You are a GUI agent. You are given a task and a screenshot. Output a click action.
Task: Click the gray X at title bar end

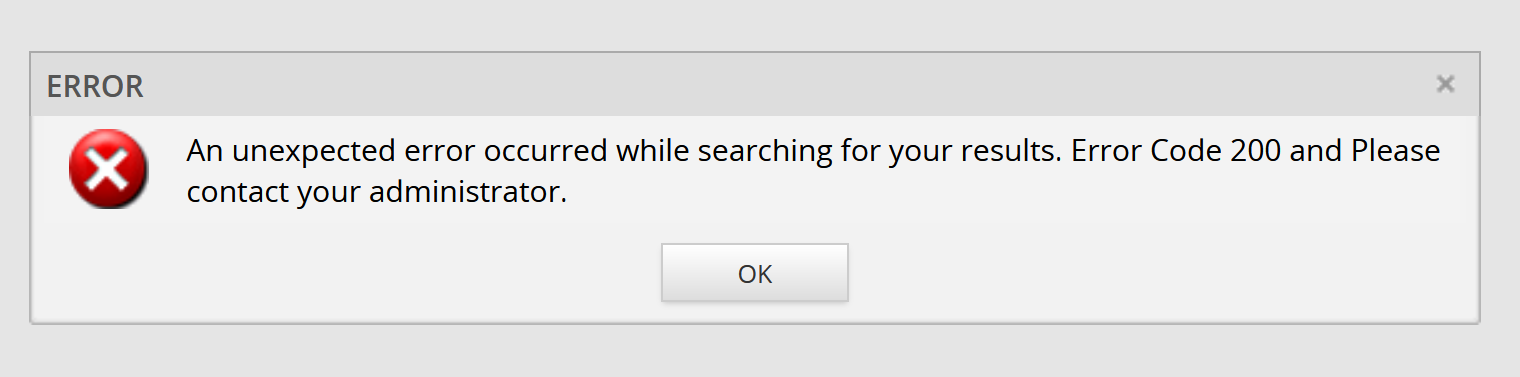tap(1445, 84)
